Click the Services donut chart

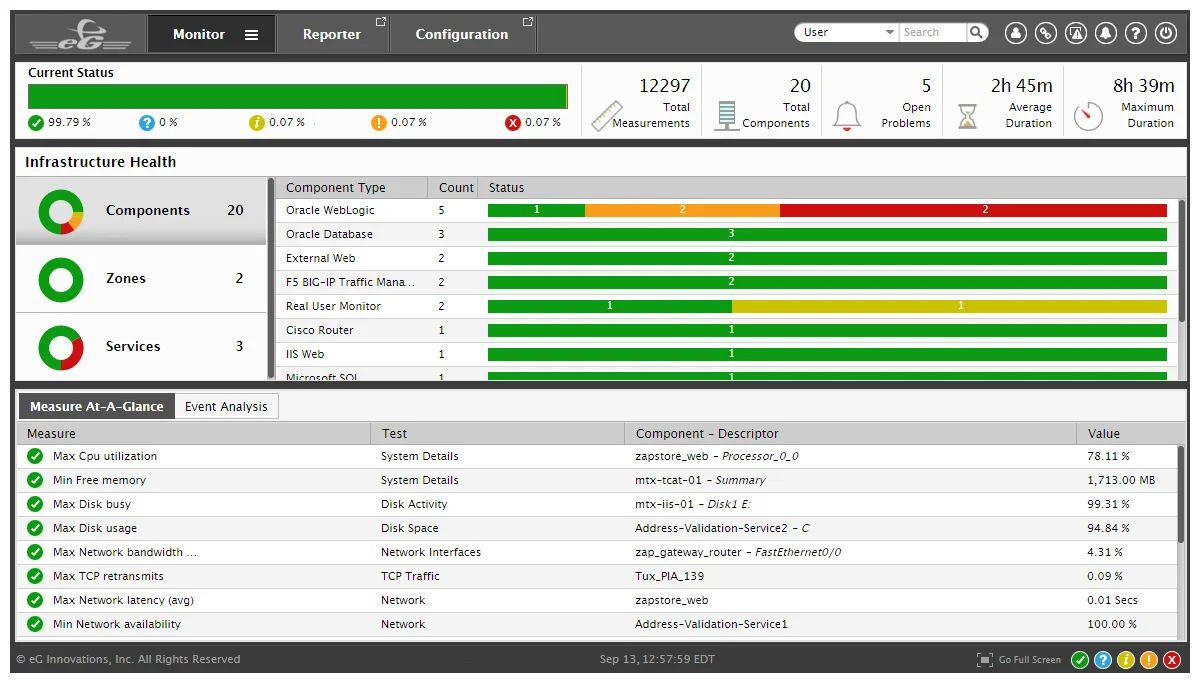[61, 347]
